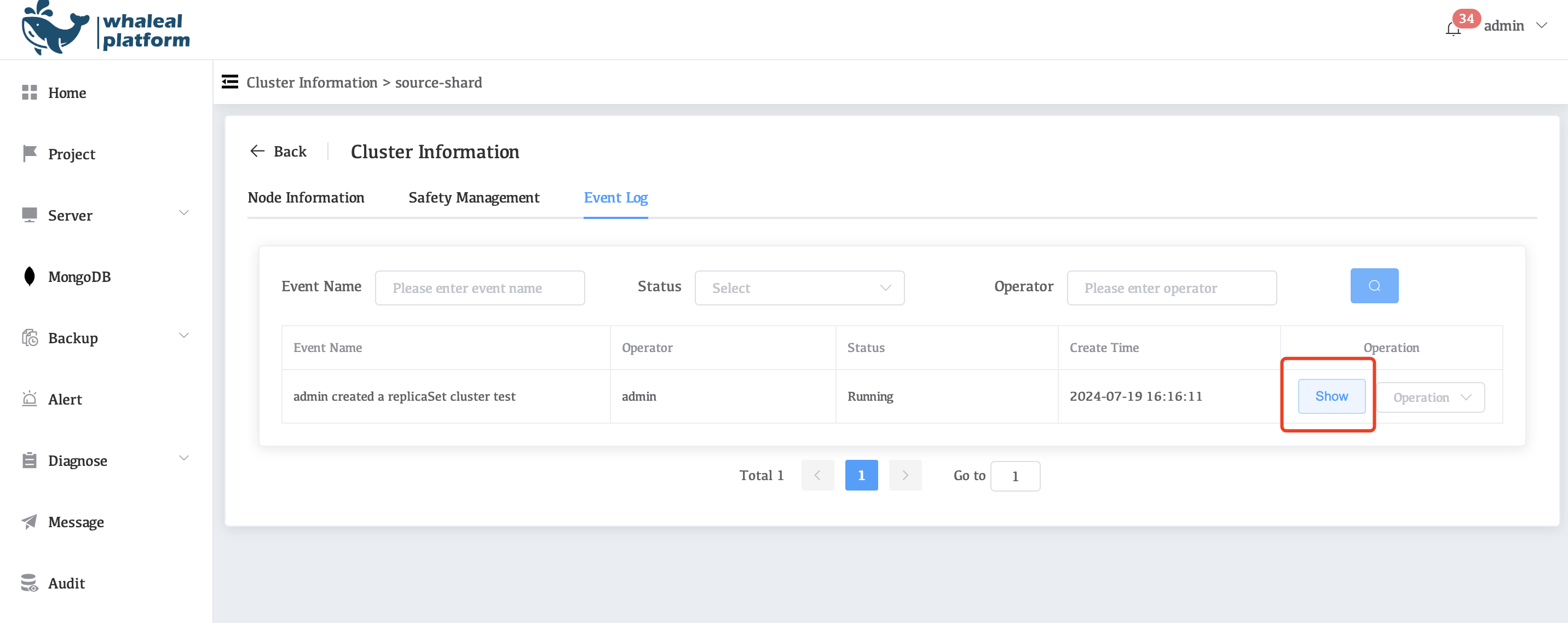This screenshot has height=623, width=1568.
Task: Switch to Node Information tab
Action: pyautogui.click(x=305, y=198)
